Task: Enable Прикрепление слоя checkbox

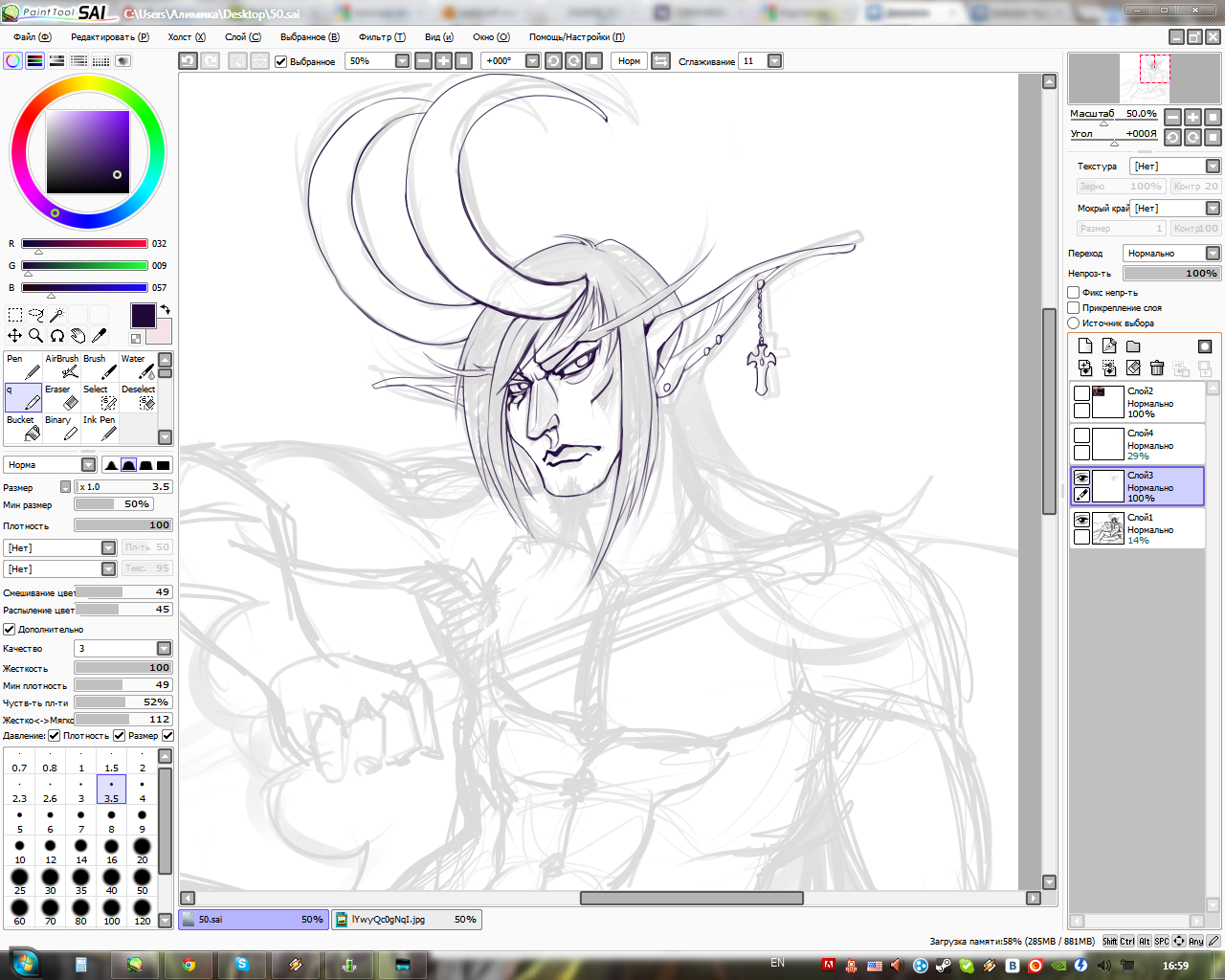Action: 1074,308
